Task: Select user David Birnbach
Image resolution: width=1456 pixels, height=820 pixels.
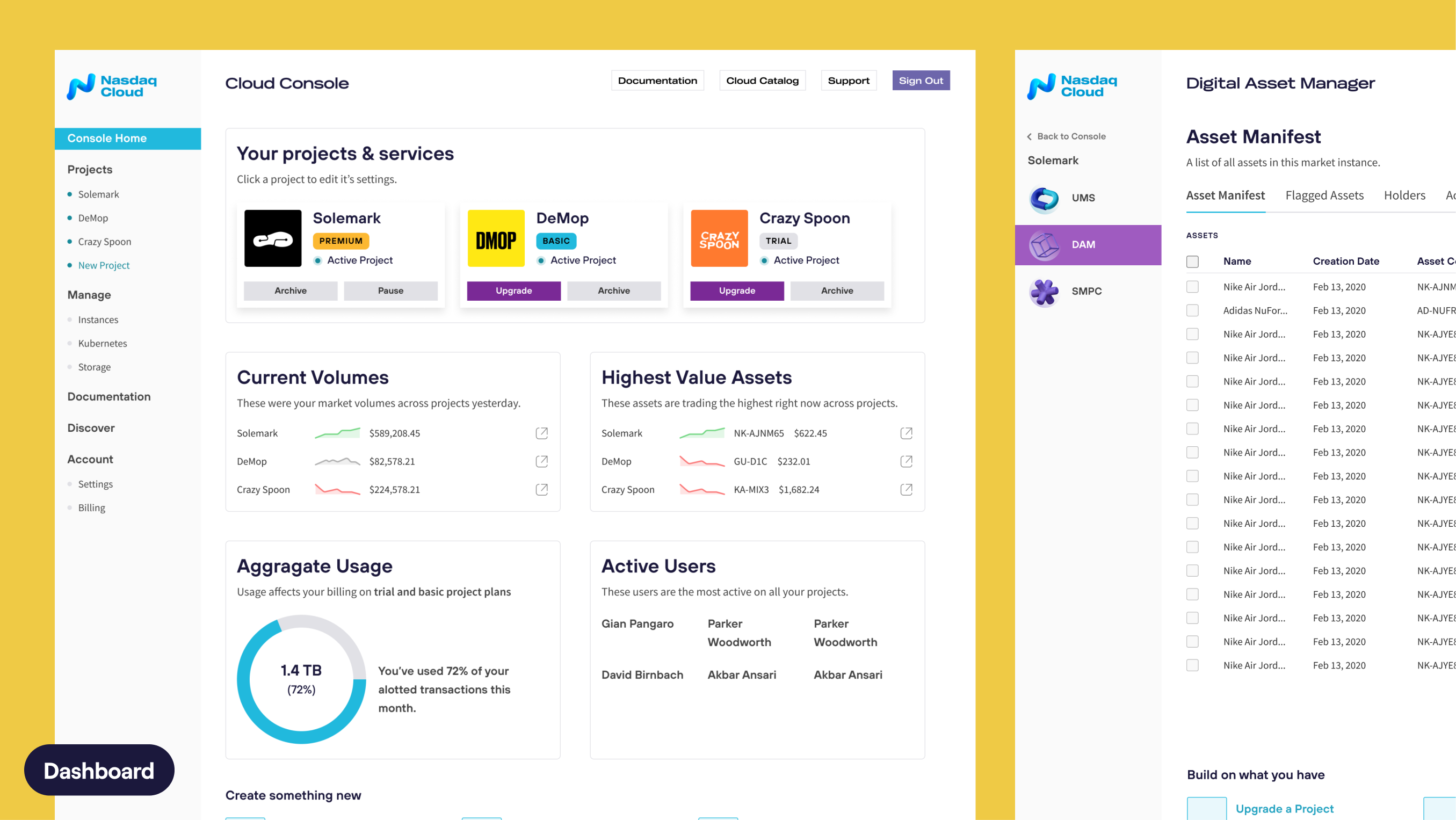Action: (x=642, y=676)
